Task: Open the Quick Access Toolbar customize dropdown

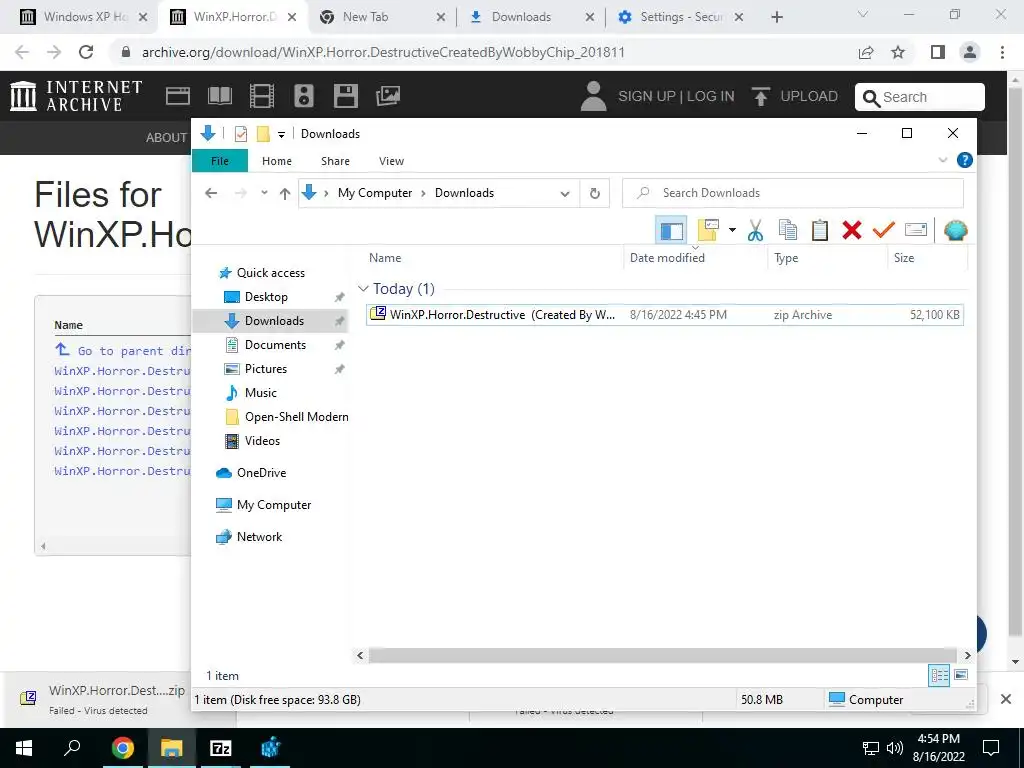Action: pyautogui.click(x=281, y=135)
